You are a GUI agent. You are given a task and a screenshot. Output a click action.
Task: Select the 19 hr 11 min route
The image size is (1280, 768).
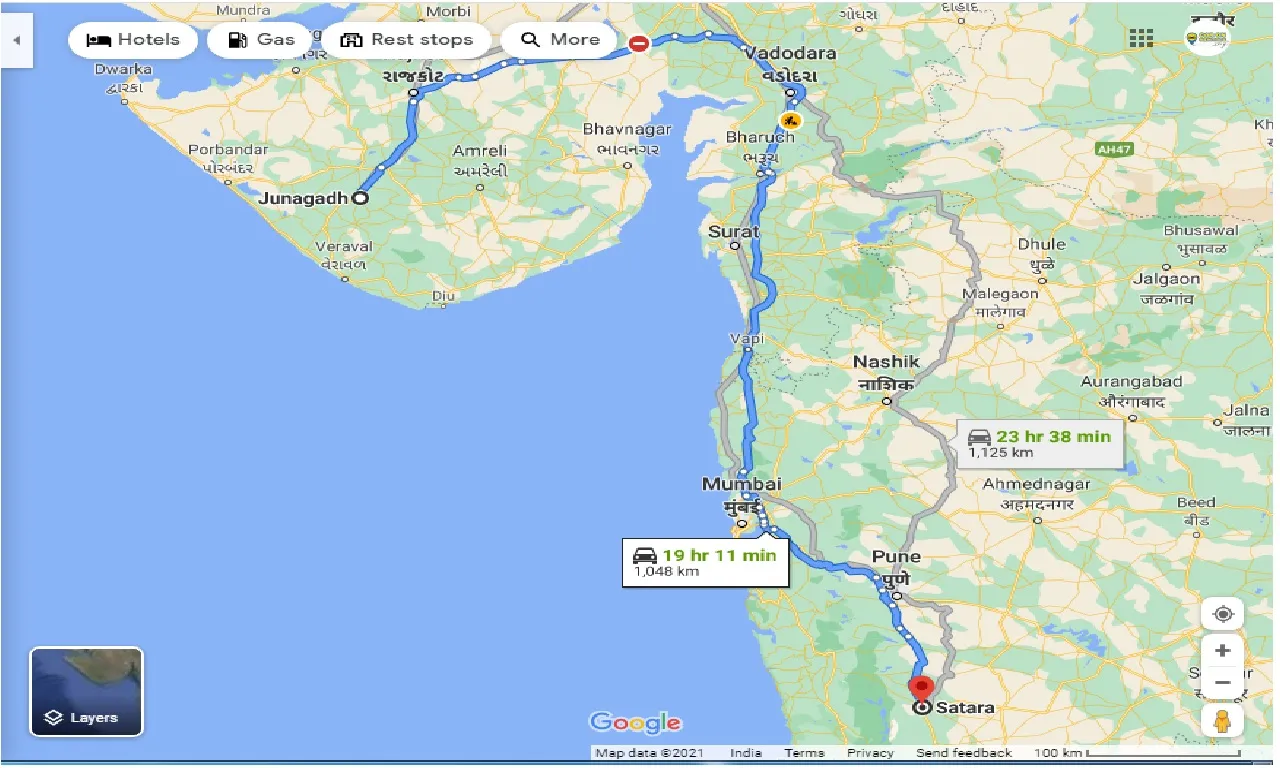coord(706,563)
